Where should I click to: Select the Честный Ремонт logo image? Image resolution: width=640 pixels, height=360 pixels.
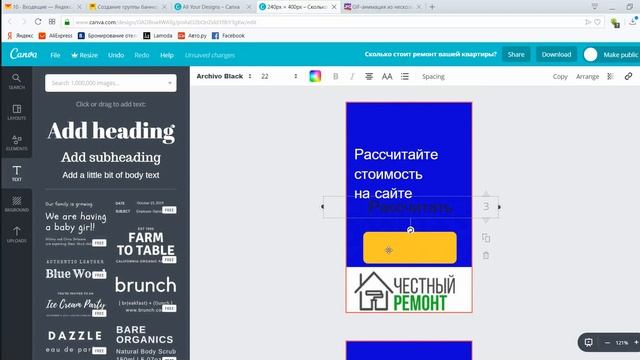coord(405,291)
